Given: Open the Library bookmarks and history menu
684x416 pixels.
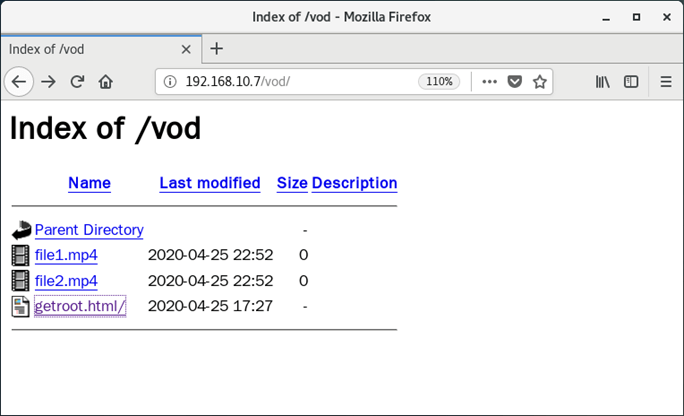Looking at the screenshot, I should [x=602, y=82].
